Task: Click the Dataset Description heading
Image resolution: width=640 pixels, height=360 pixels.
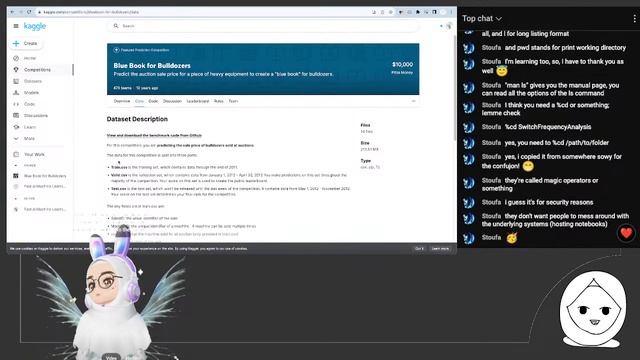Action: point(137,119)
